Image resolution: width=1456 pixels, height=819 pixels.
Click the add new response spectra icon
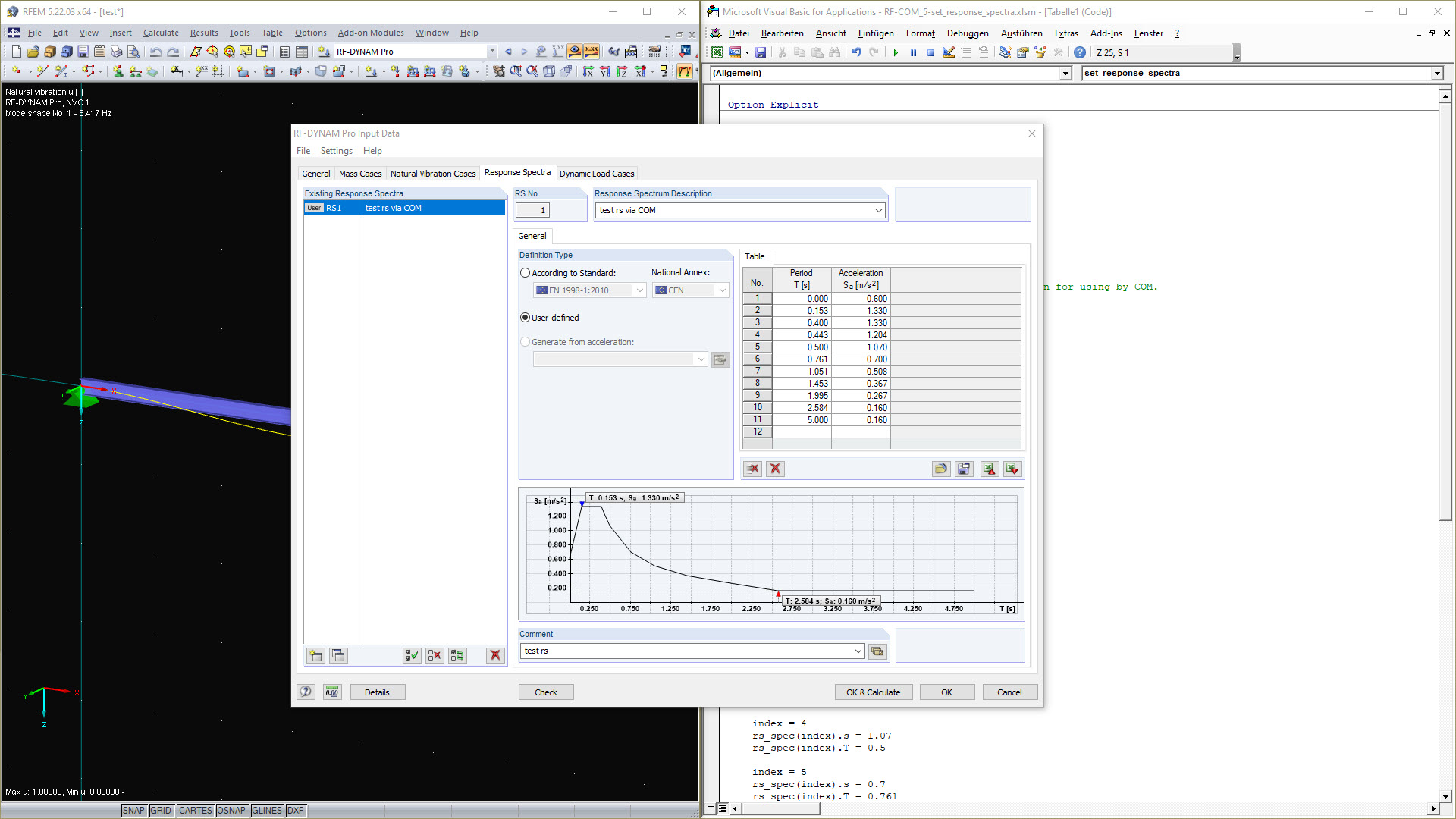pos(315,655)
